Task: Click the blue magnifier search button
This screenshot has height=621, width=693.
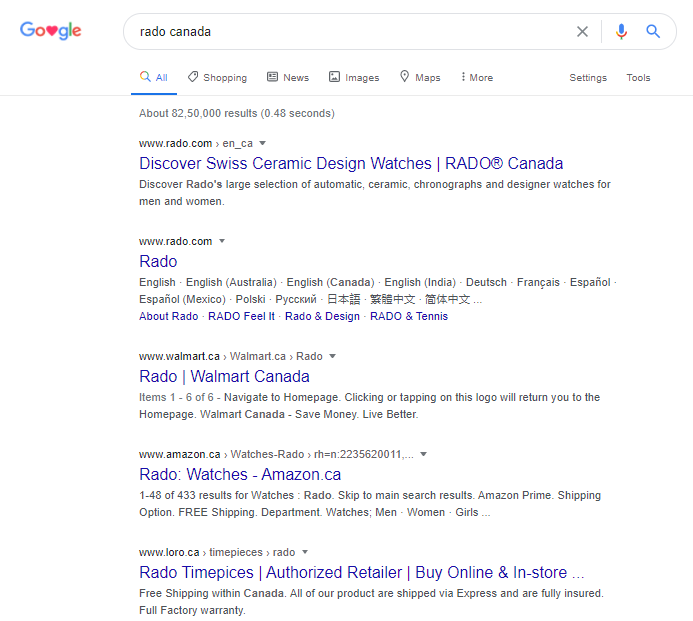Action: pyautogui.click(x=653, y=31)
